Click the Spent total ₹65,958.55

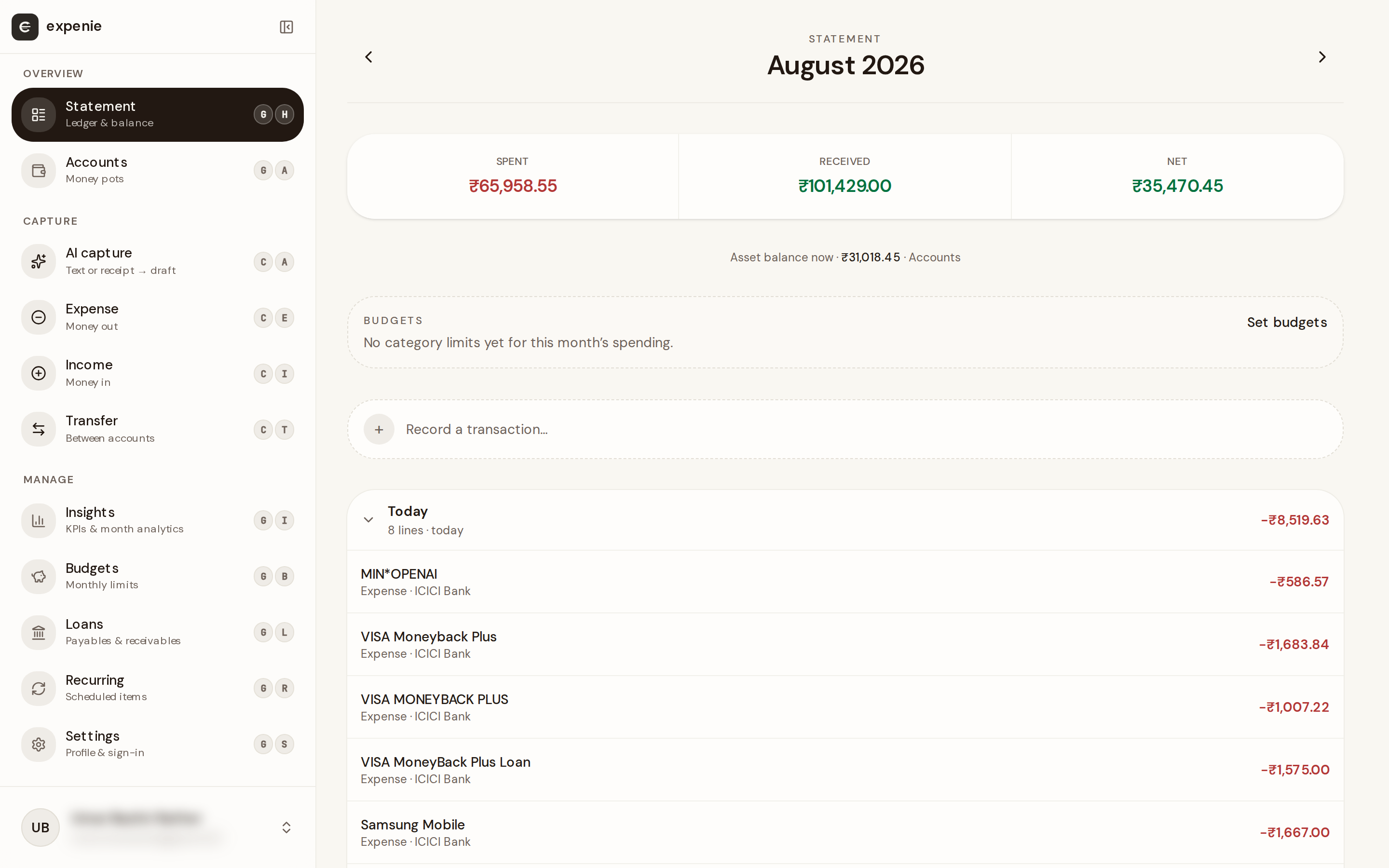point(513,186)
